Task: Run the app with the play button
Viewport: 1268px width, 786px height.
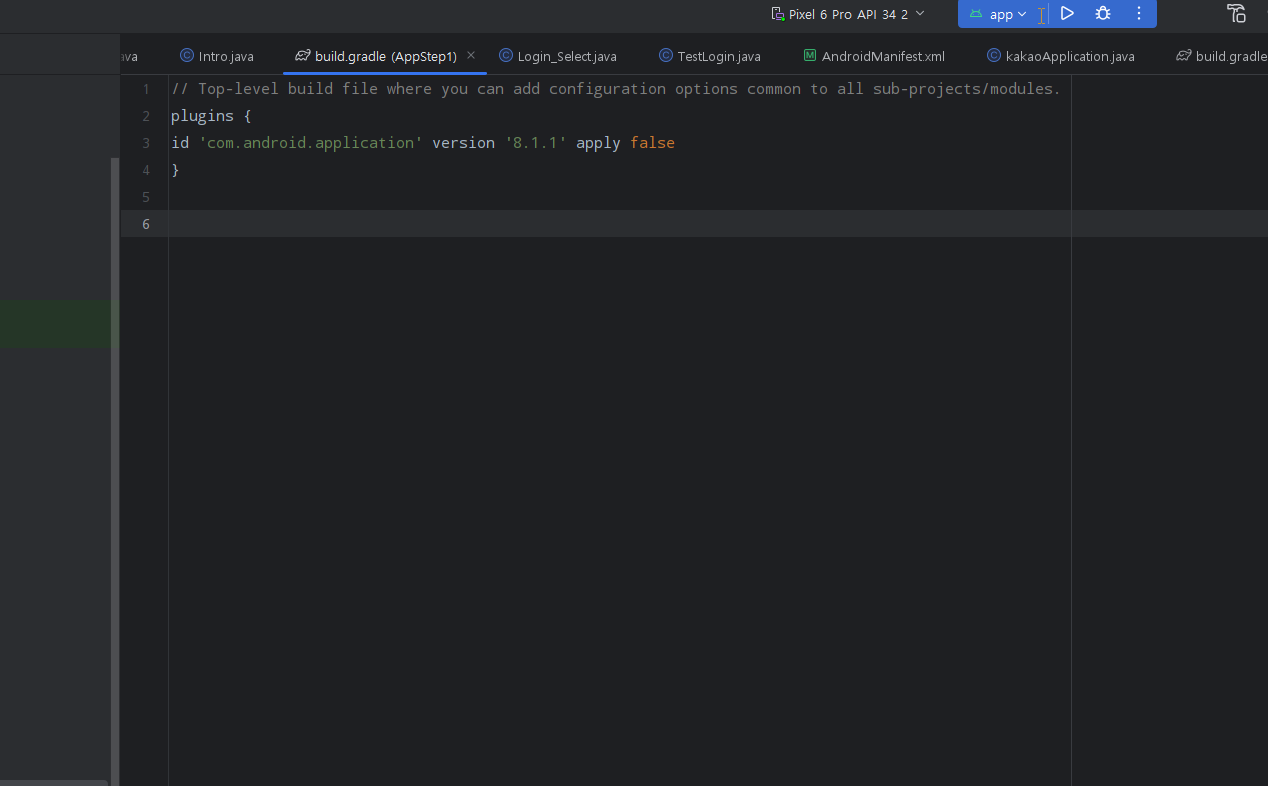Action: pyautogui.click(x=1068, y=14)
